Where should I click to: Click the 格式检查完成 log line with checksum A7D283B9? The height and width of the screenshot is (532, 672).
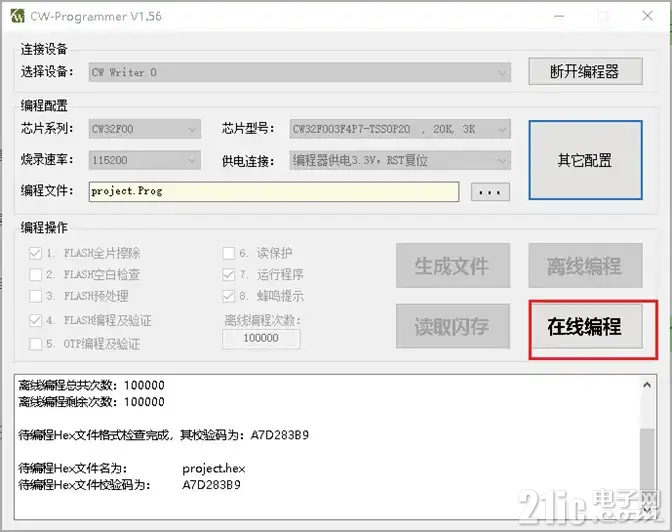163,435
